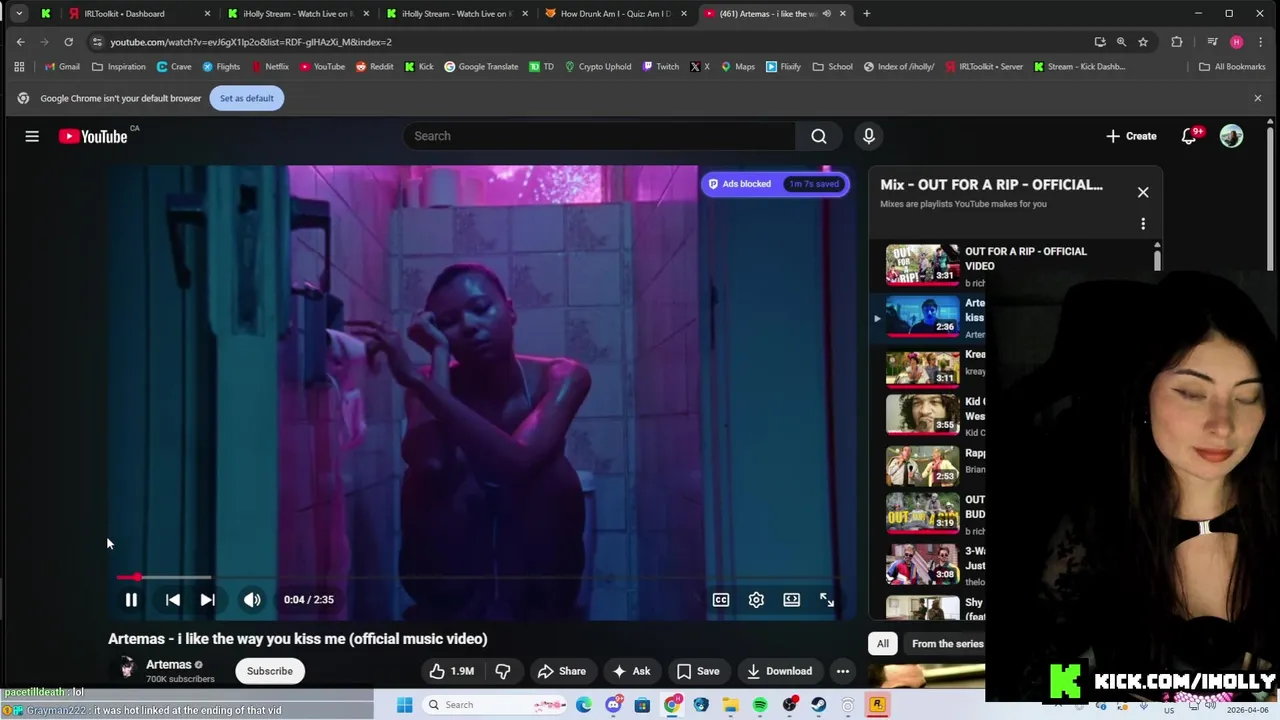Select the From the series filter chip
The width and height of the screenshot is (1280, 720).
(947, 644)
